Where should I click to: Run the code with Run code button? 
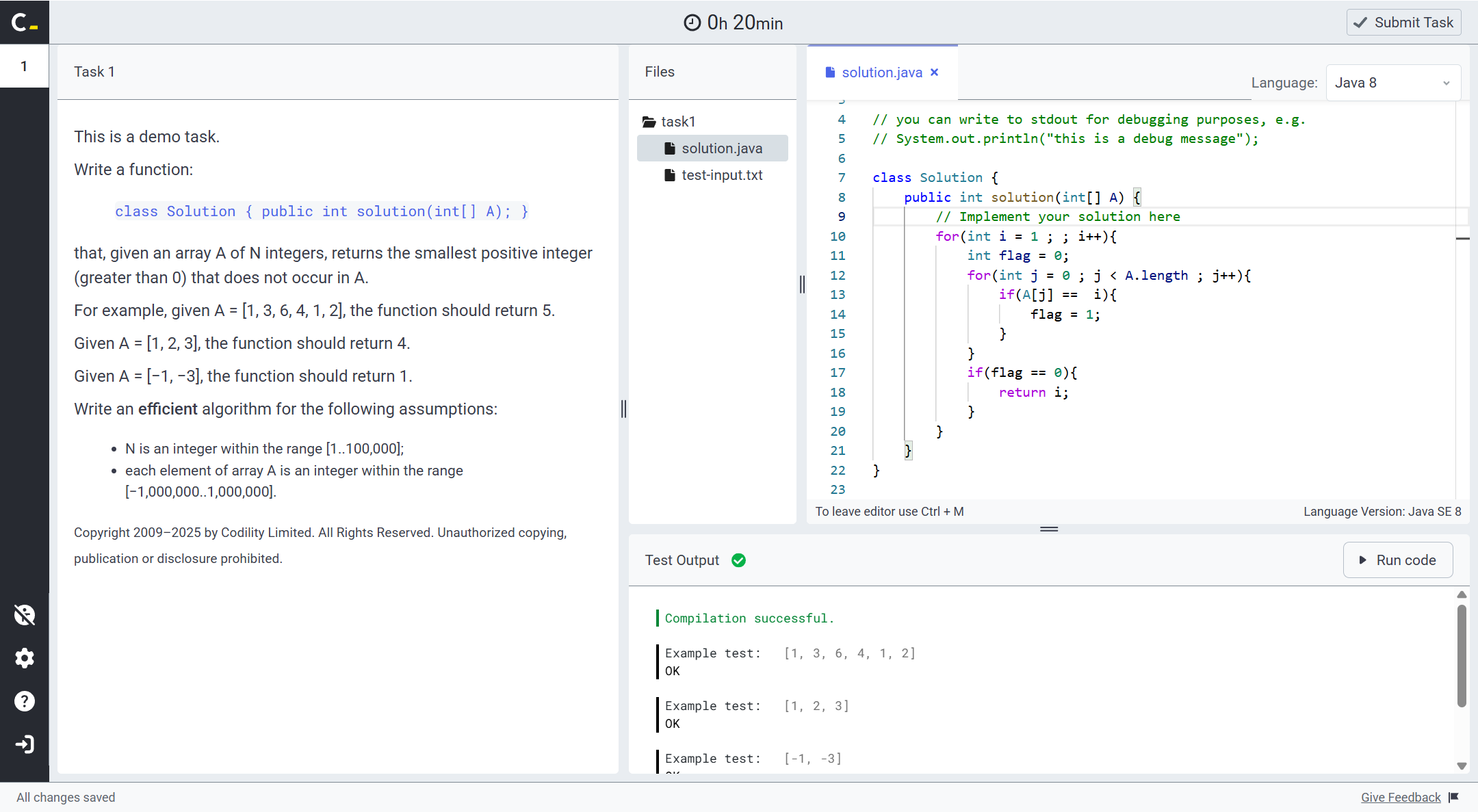coord(1398,560)
